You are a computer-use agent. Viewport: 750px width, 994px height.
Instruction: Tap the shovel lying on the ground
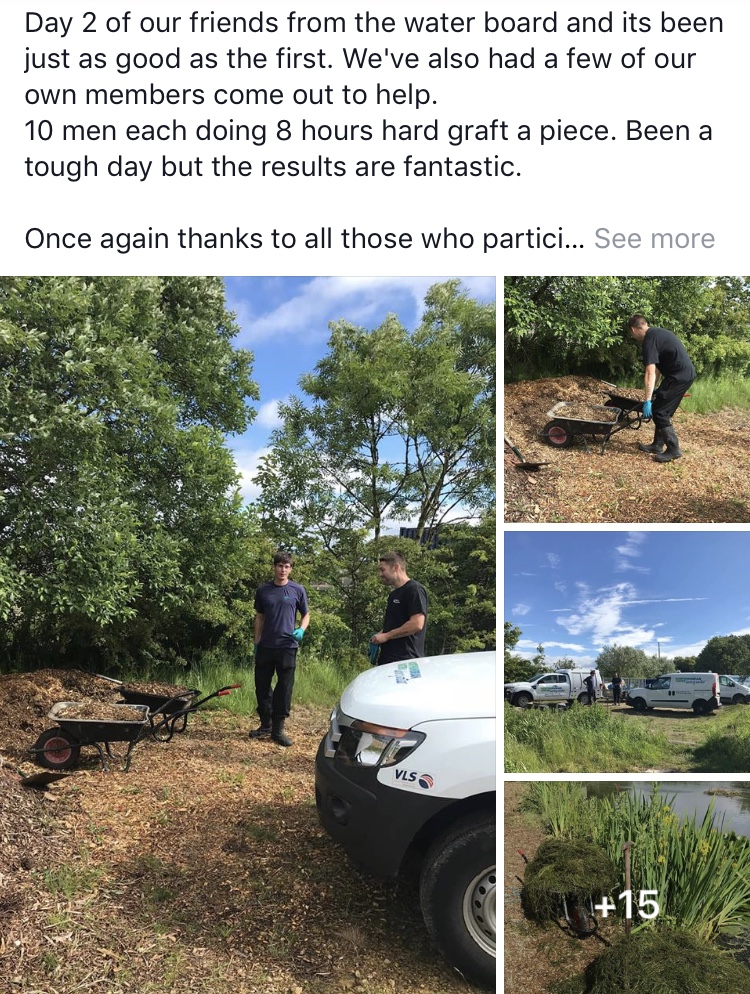click(x=525, y=455)
